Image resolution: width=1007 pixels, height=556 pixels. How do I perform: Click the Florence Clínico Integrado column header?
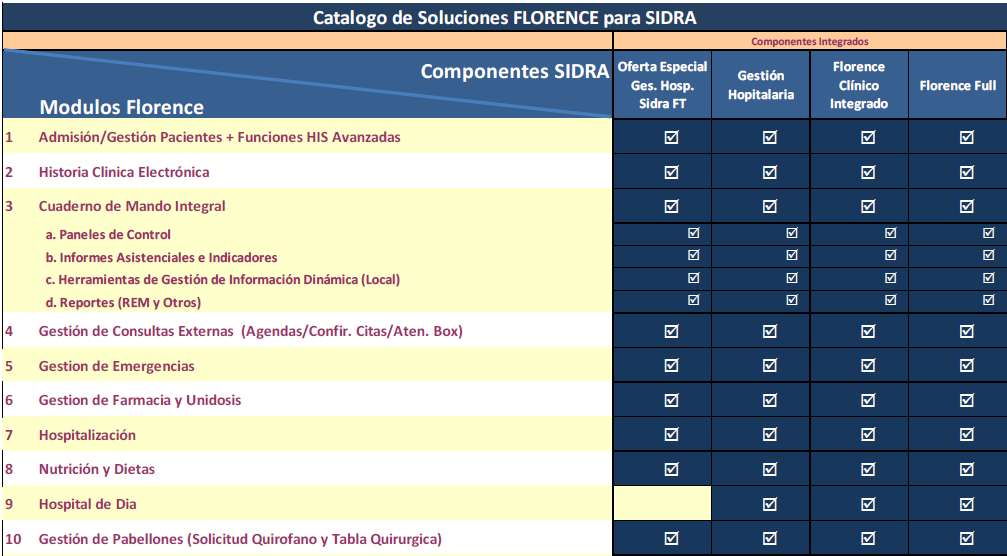click(859, 84)
